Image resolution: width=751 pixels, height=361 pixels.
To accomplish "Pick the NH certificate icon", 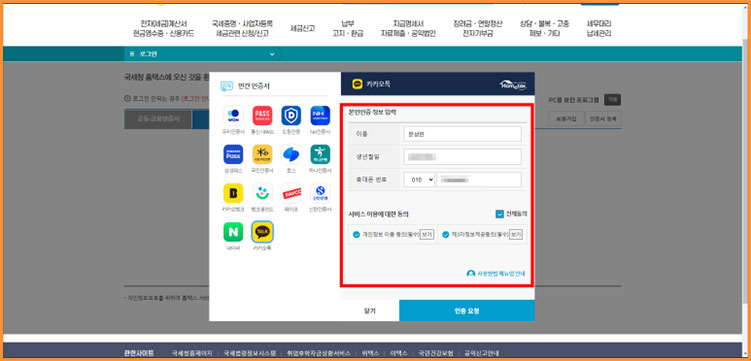I will pos(320,115).
